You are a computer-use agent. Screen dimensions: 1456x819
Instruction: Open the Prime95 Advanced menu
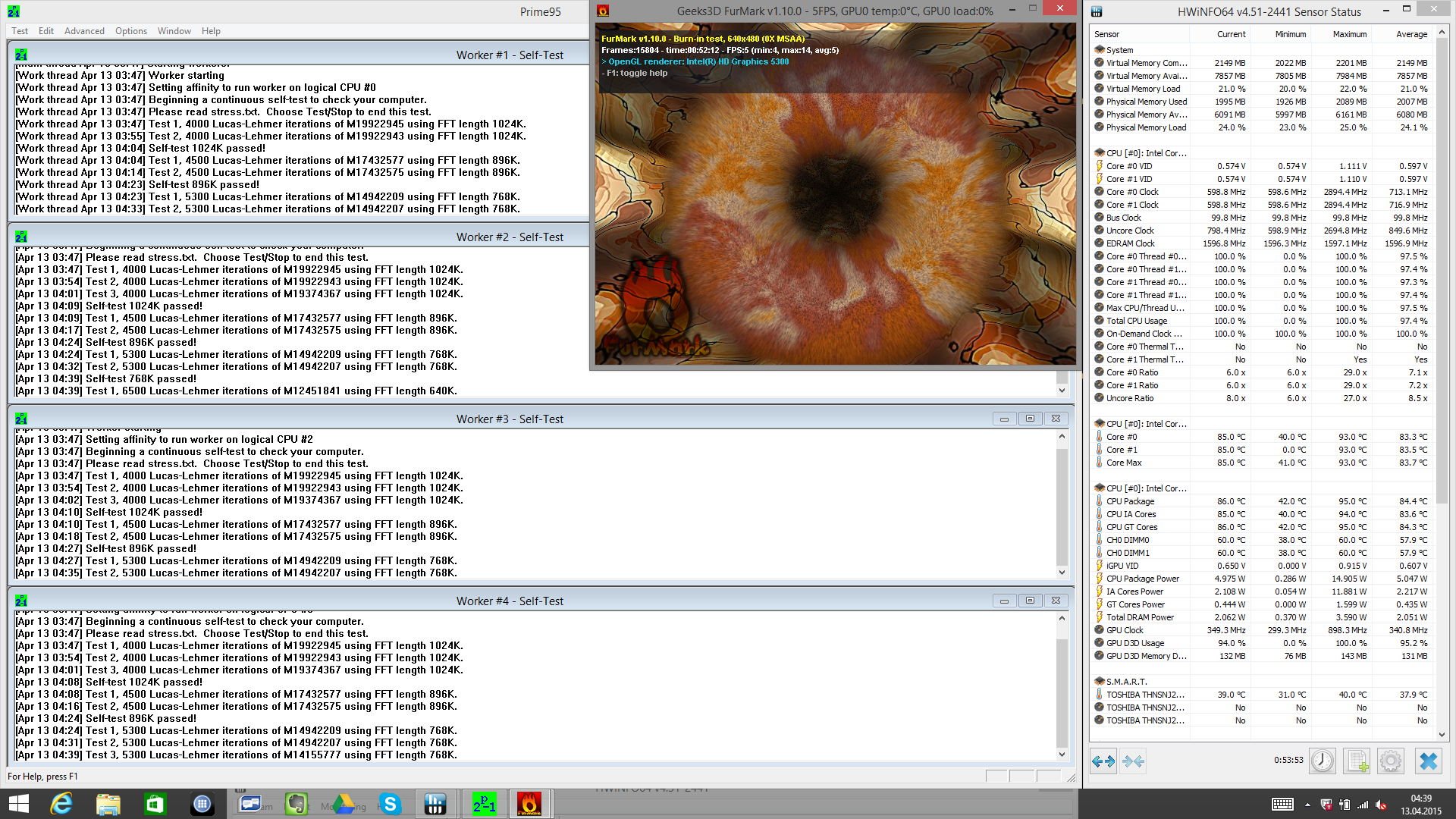pyautogui.click(x=84, y=31)
